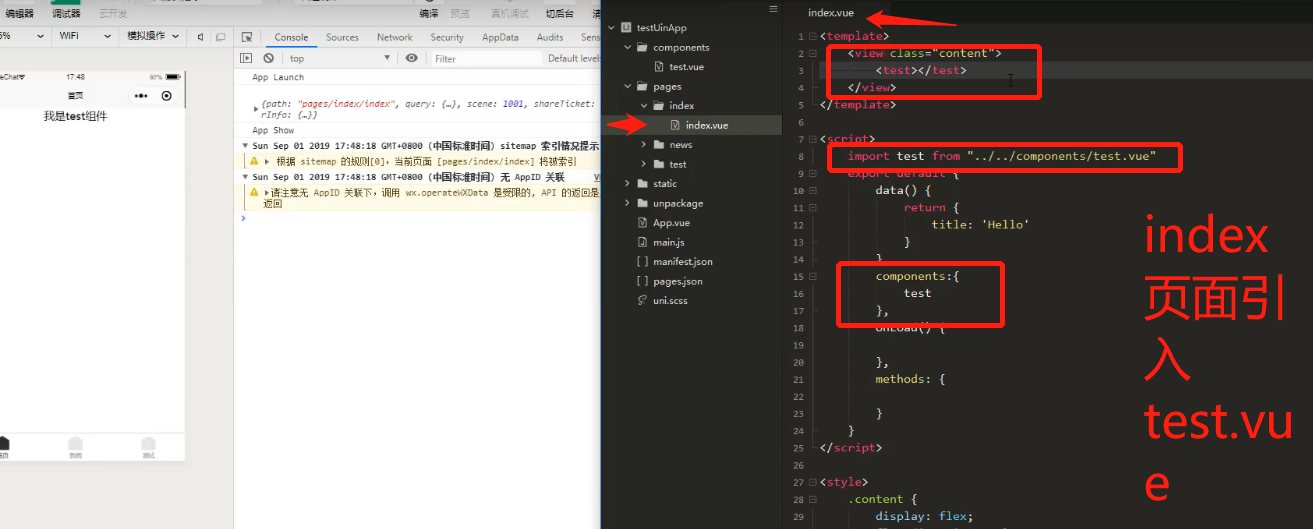Clear the console with the ban icon
The image size is (1313, 529).
click(x=268, y=58)
